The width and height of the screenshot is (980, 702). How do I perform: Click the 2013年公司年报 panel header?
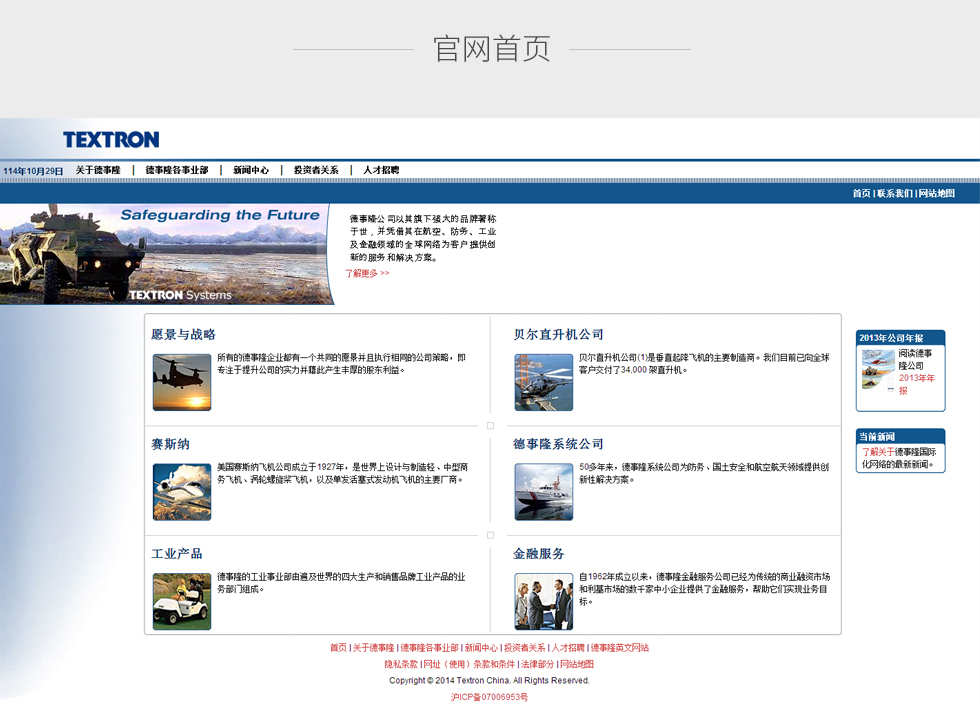pyautogui.click(x=900, y=338)
